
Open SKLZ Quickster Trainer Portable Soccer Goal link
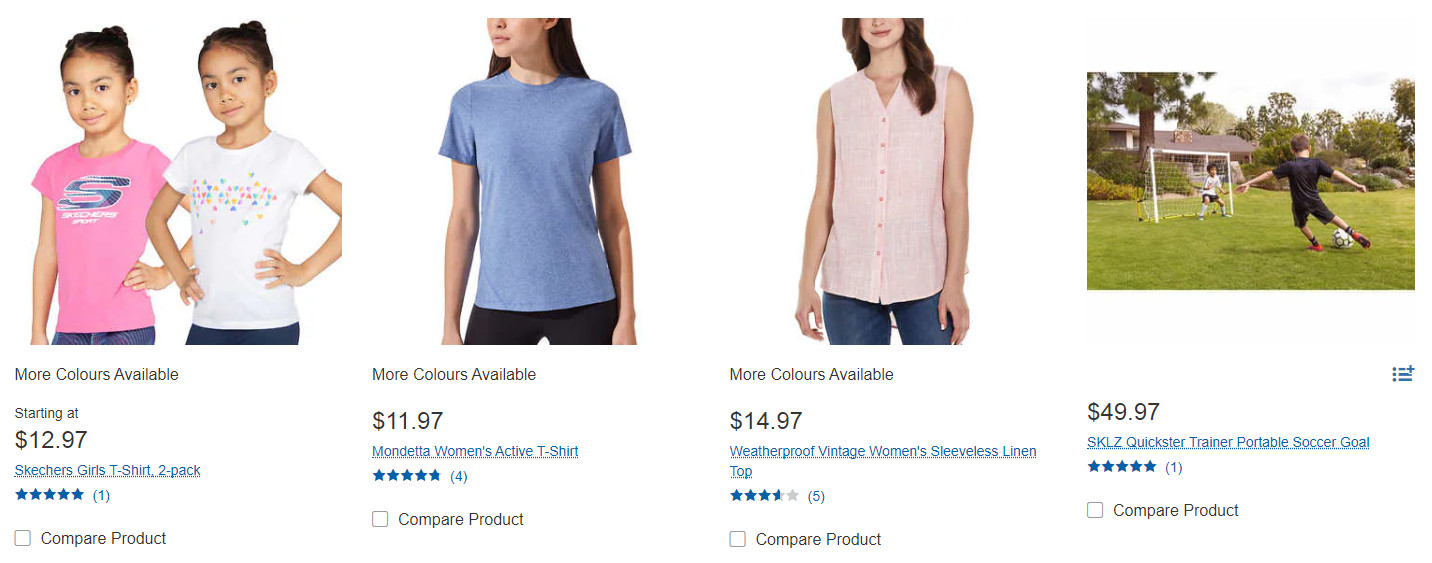pyautogui.click(x=1228, y=442)
